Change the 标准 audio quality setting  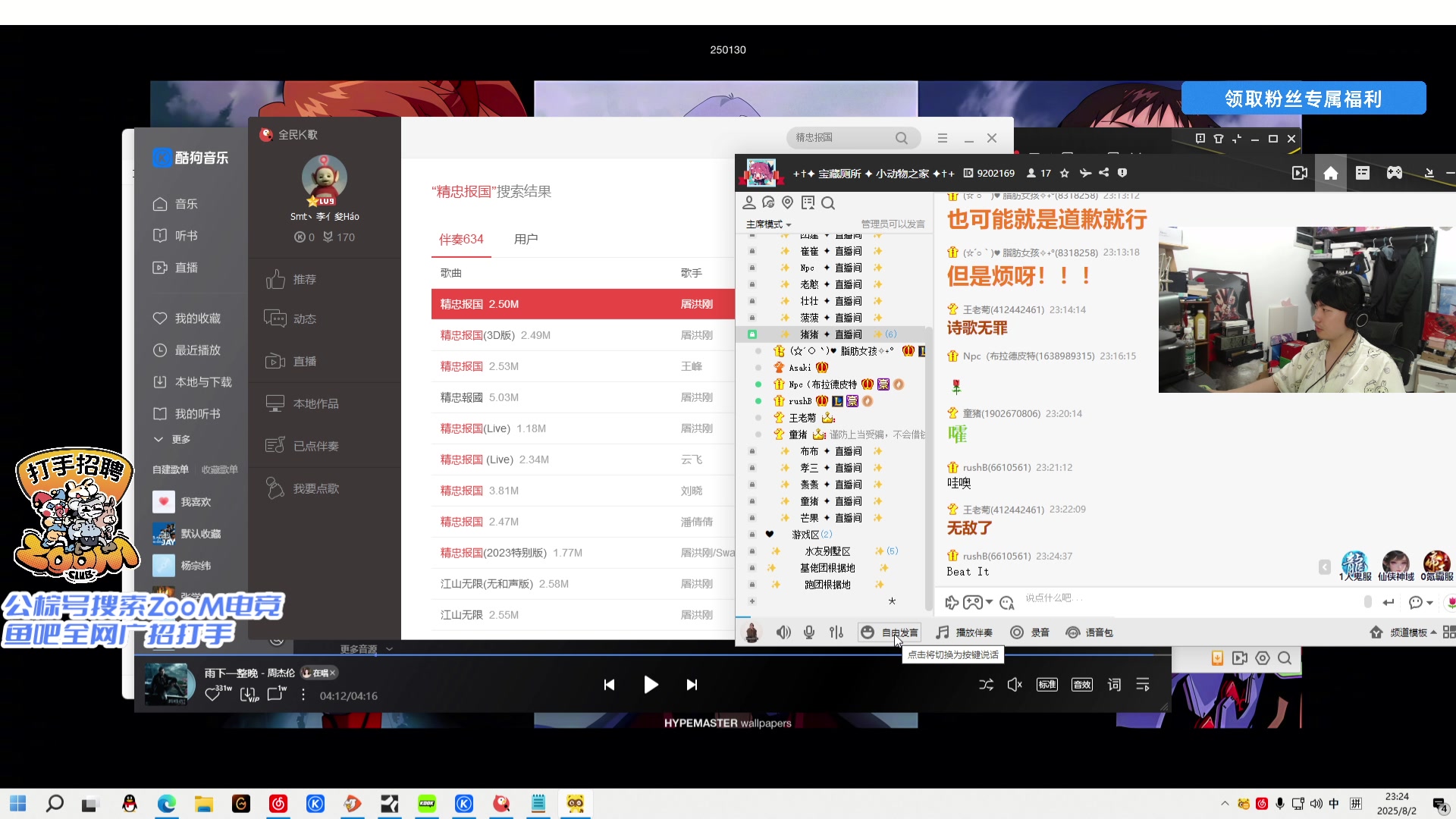point(1047,685)
